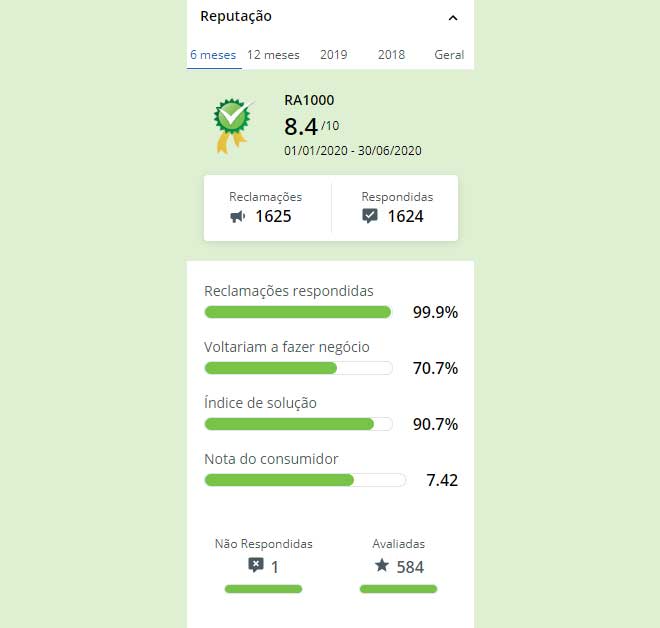This screenshot has width=660, height=628.
Task: Click the Respondidas count 1624
Action: click(405, 216)
